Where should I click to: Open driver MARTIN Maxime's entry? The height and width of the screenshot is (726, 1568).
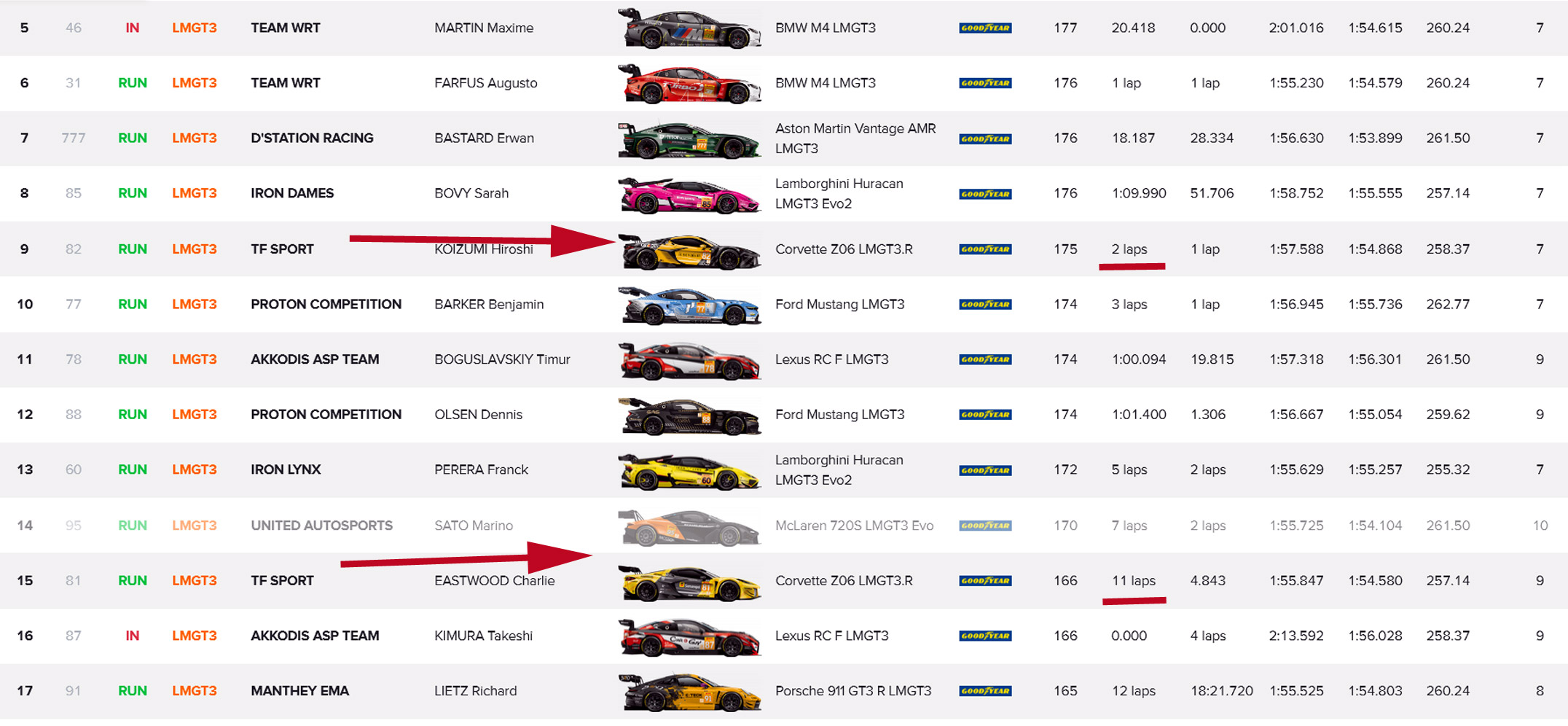tap(484, 28)
